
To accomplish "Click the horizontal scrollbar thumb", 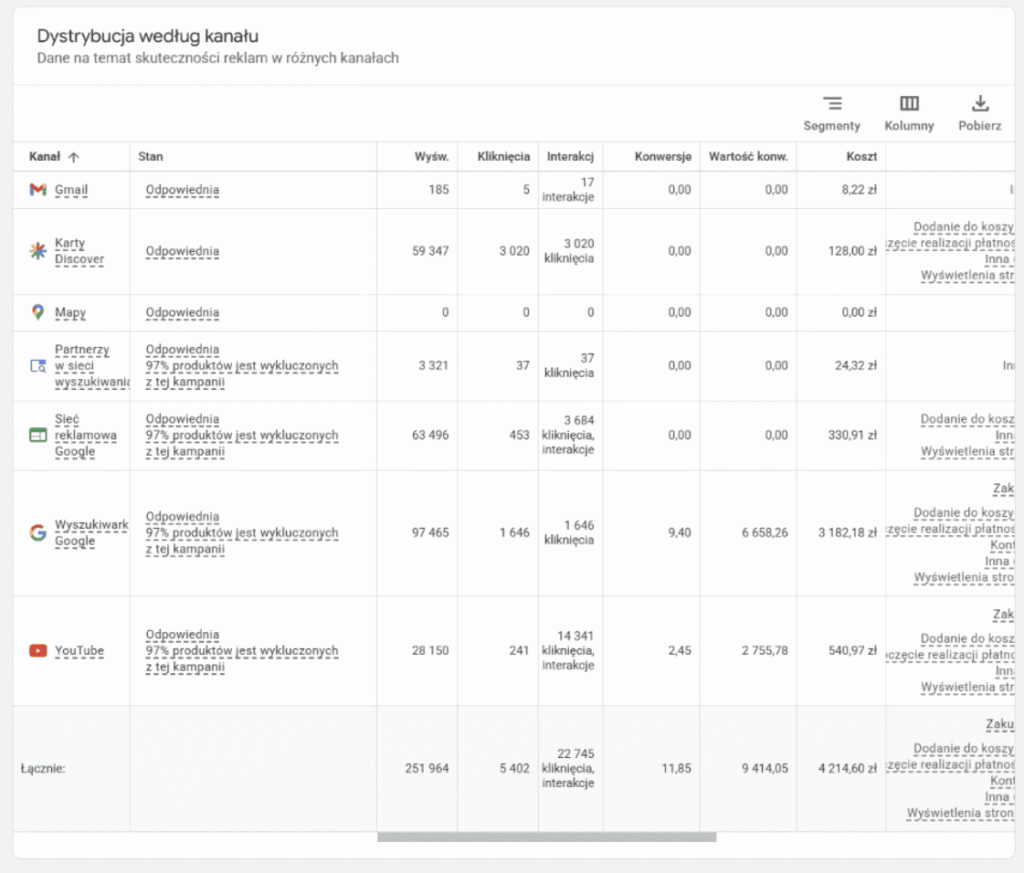I will point(546,837).
